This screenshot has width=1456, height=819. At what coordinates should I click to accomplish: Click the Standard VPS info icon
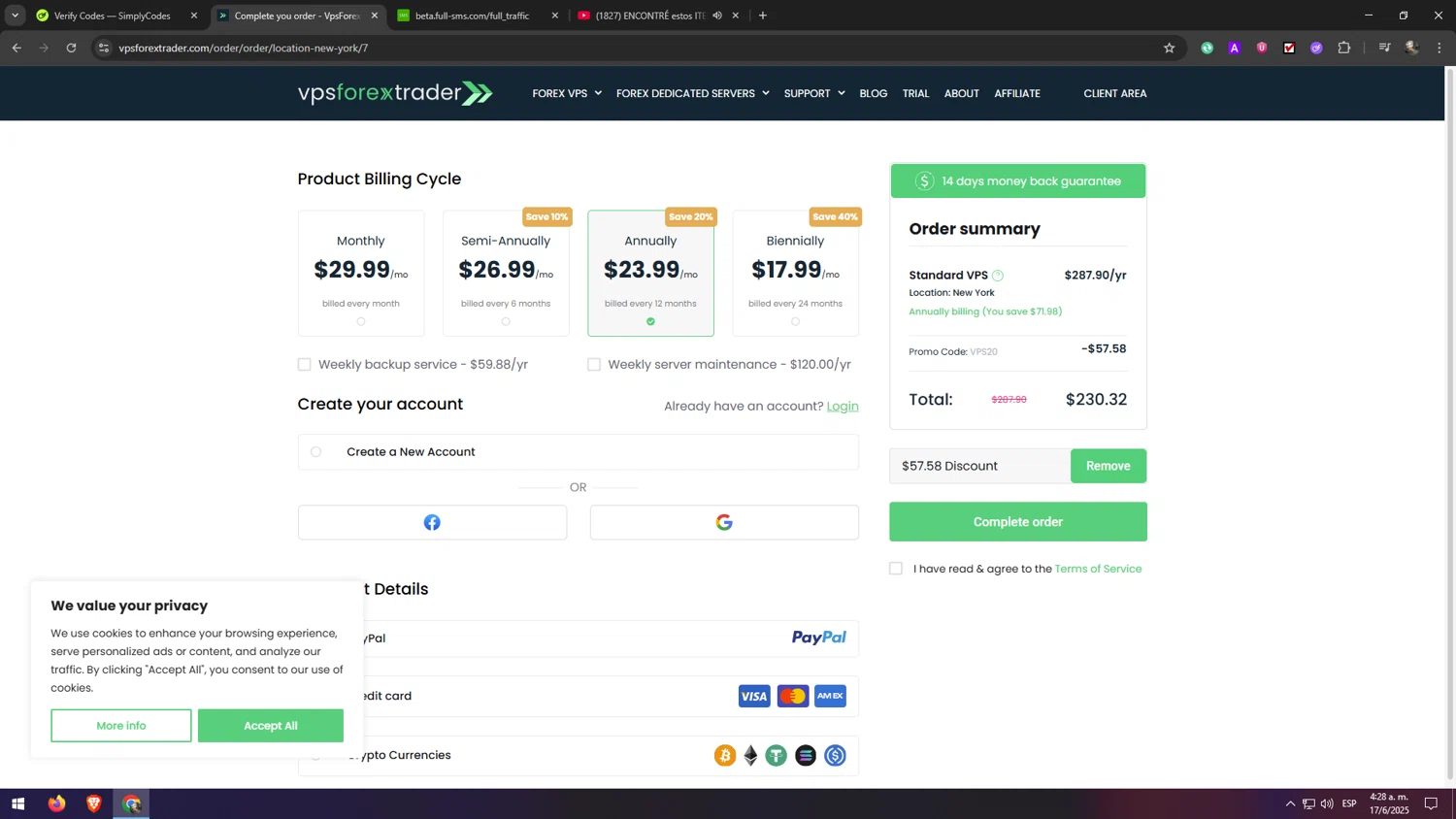click(998, 276)
